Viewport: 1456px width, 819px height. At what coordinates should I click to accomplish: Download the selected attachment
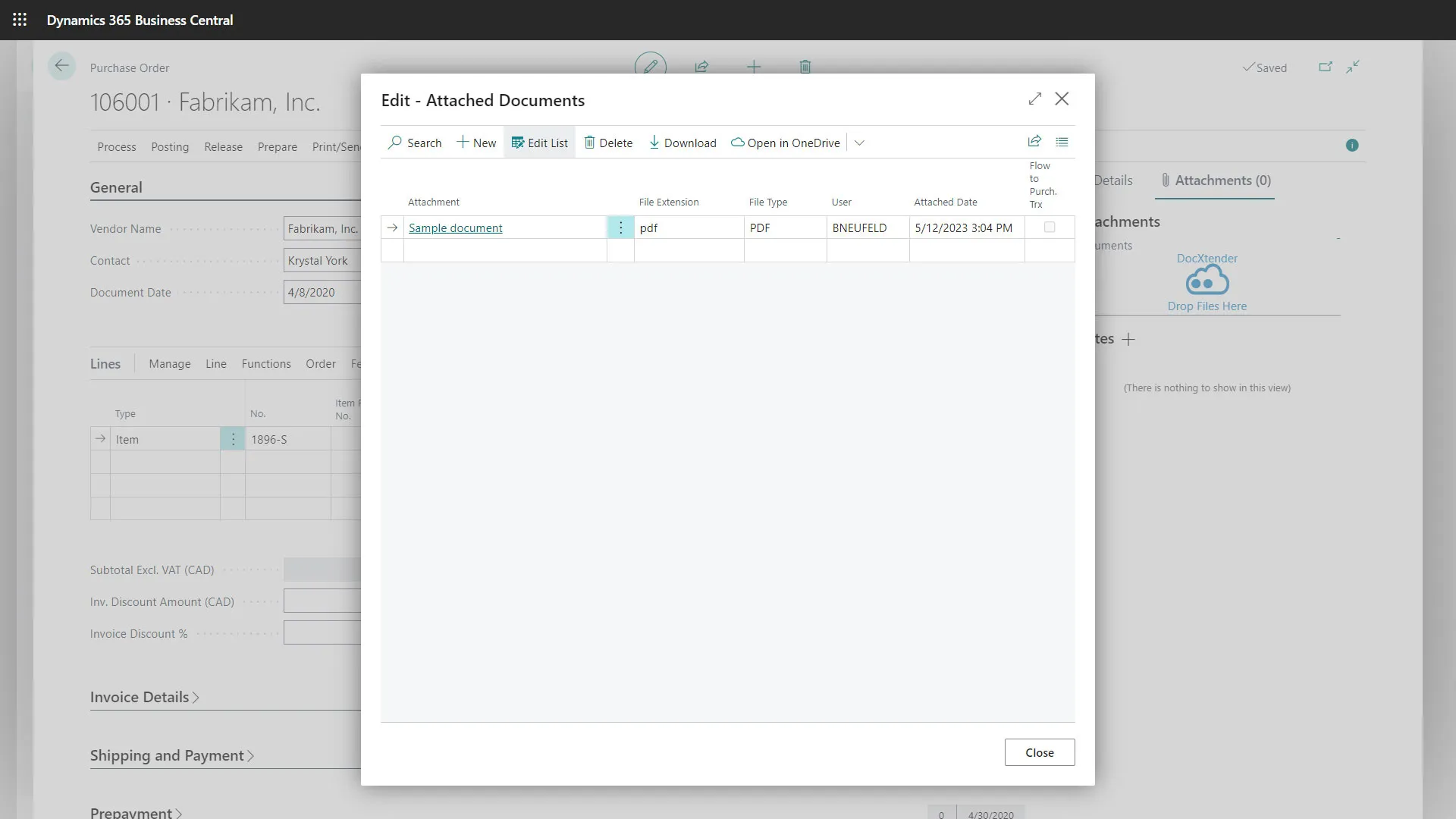point(682,143)
